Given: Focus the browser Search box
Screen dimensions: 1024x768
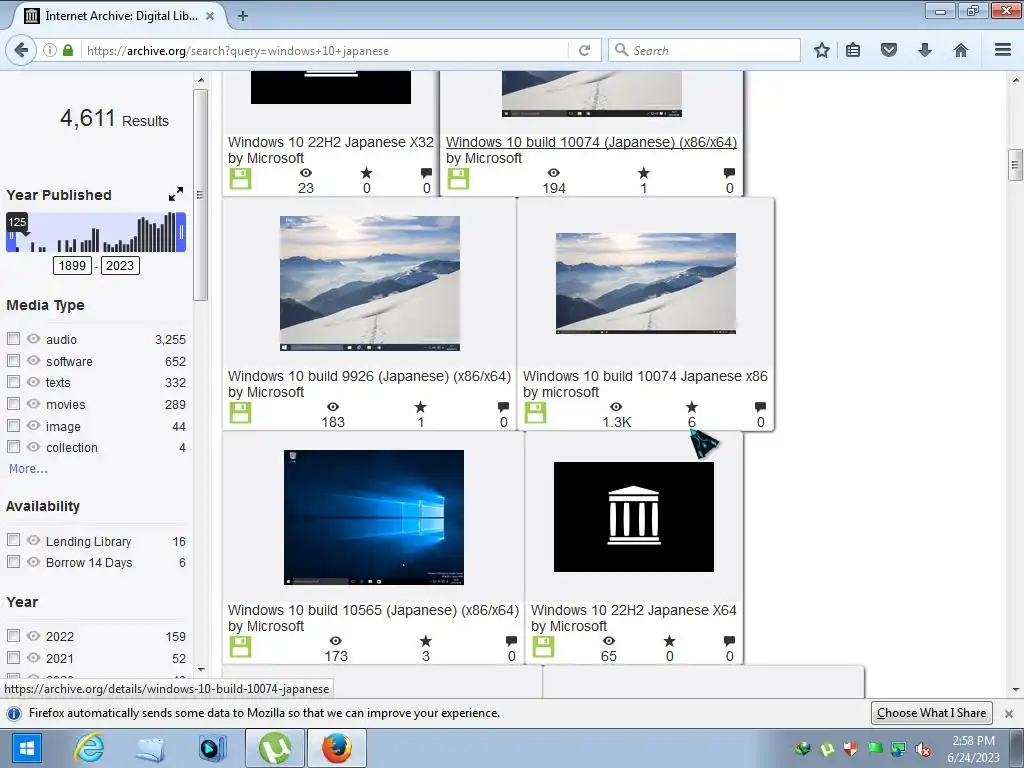Looking at the screenshot, I should point(704,50).
